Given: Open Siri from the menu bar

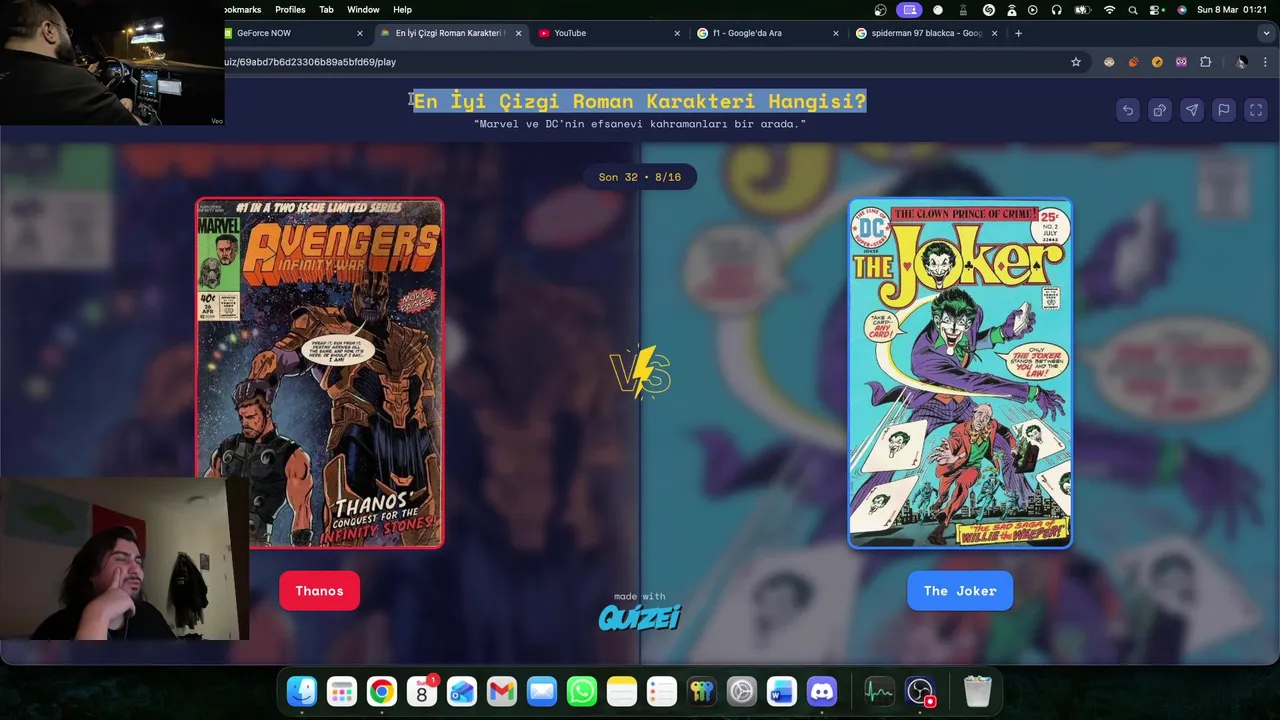Looking at the screenshot, I should [x=1182, y=9].
